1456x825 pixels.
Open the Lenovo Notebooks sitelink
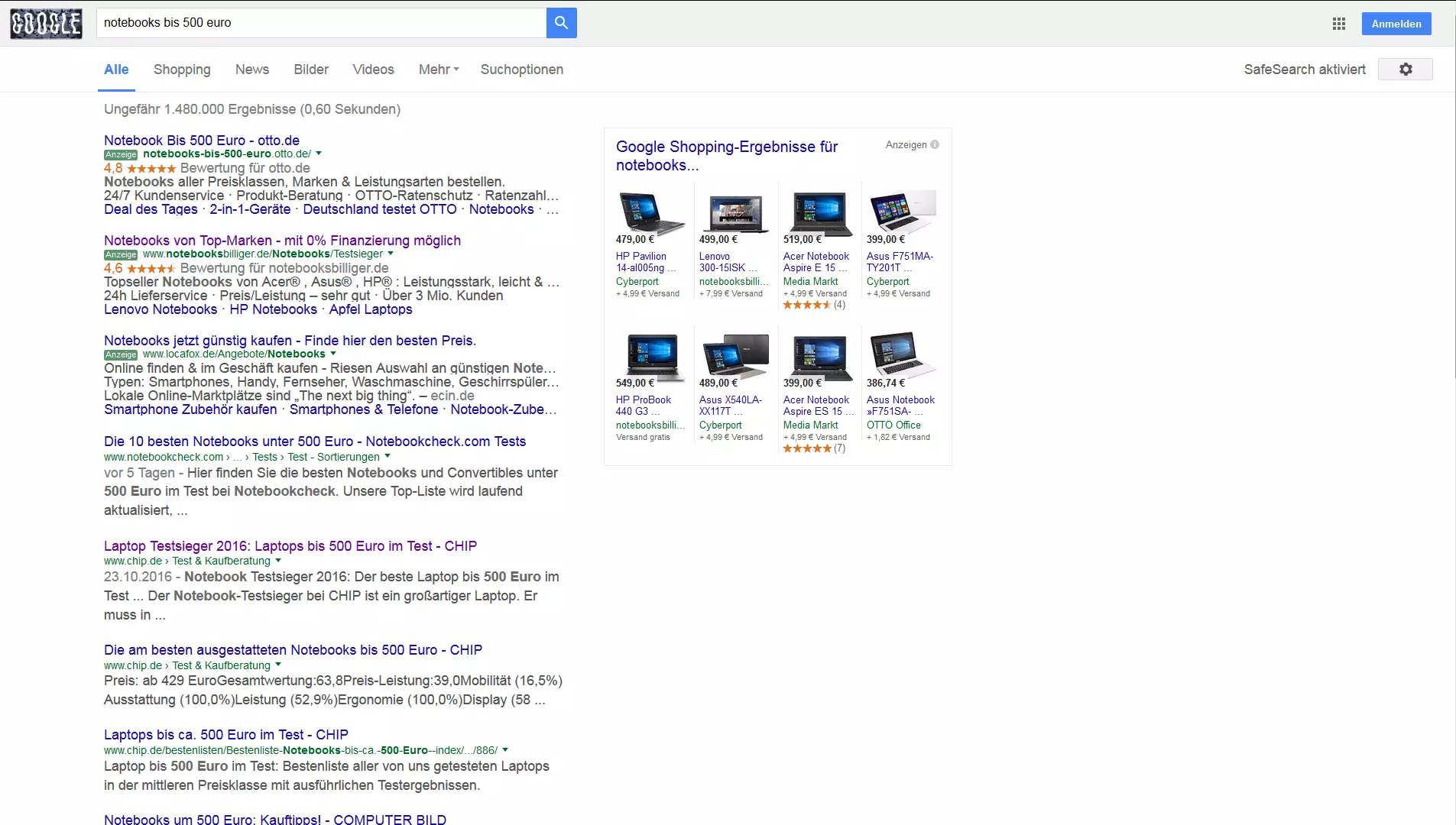coord(161,309)
